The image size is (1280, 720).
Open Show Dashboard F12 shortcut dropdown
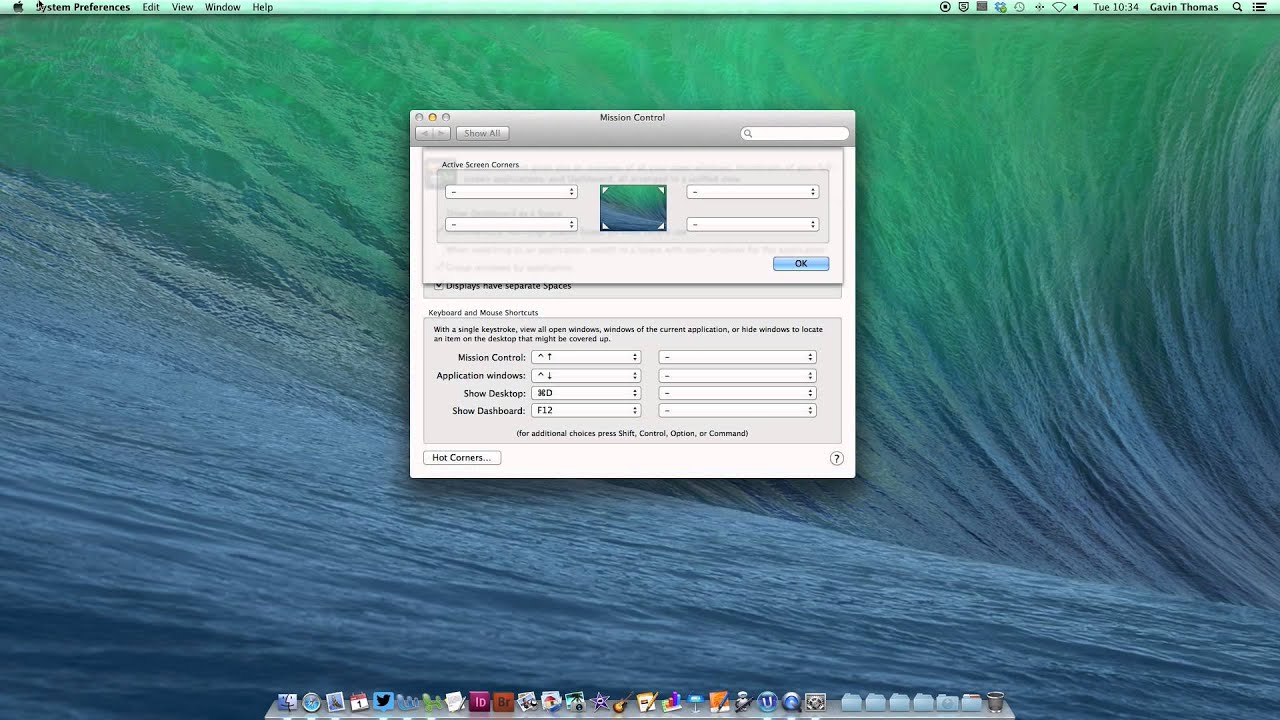click(586, 410)
